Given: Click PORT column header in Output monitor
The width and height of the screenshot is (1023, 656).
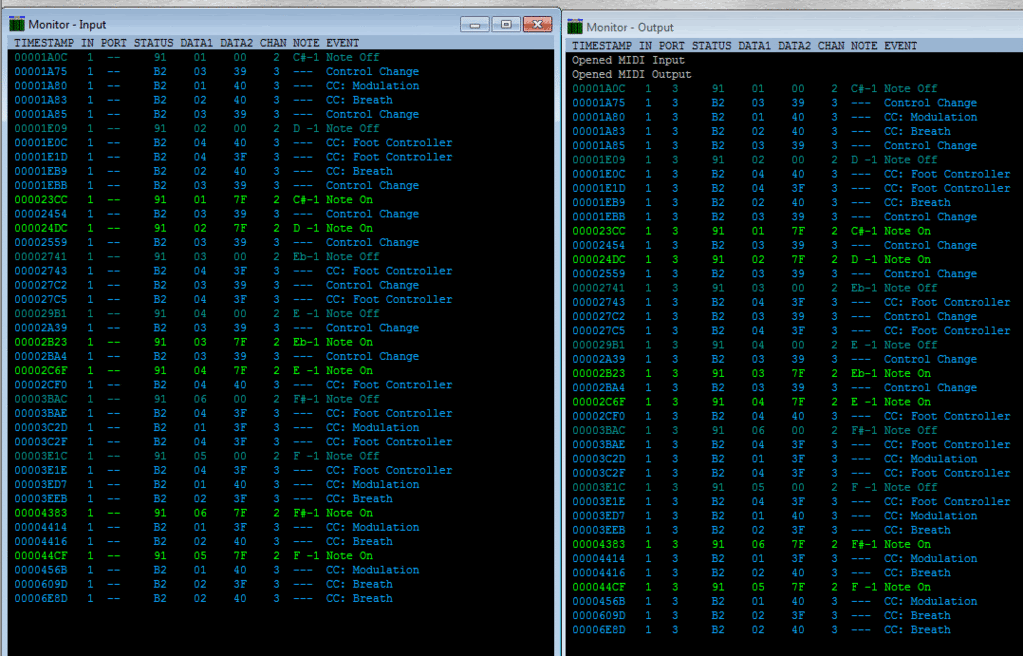Looking at the screenshot, I should 671,46.
